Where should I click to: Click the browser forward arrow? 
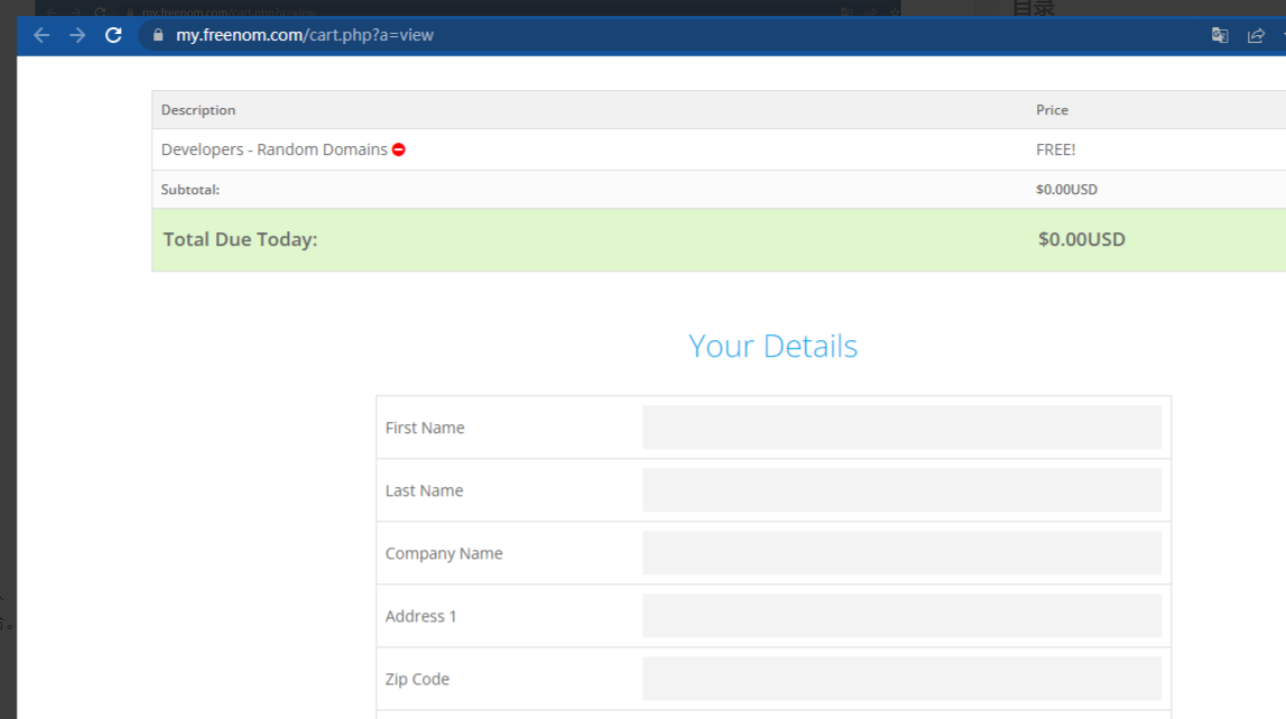pyautogui.click(x=77, y=35)
